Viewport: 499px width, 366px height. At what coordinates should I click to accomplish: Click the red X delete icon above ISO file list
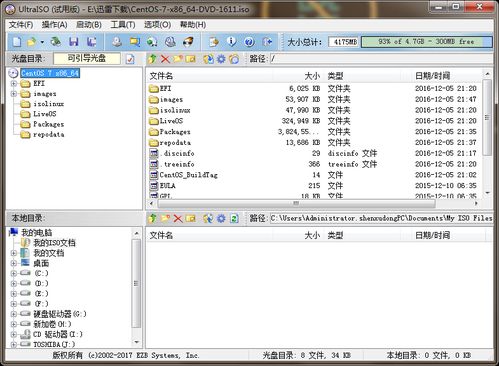click(x=165, y=59)
